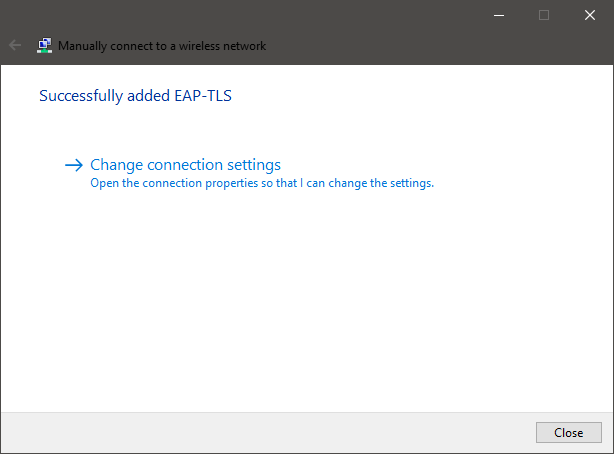Close the wizard using title bar X

(x=590, y=15)
